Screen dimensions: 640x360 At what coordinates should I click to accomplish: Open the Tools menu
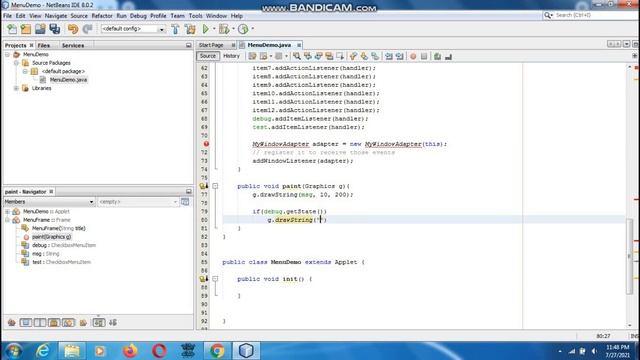[x=195, y=16]
